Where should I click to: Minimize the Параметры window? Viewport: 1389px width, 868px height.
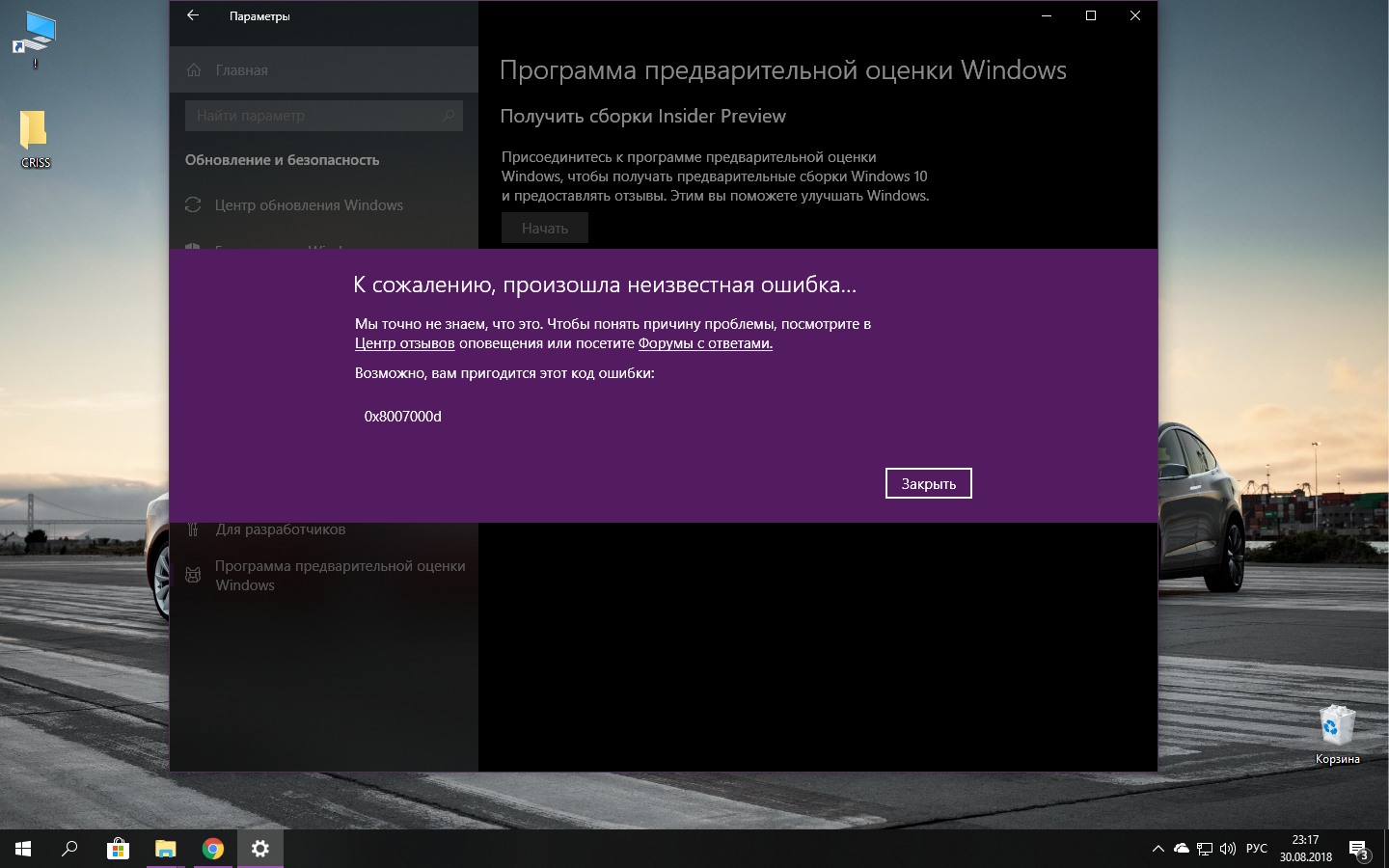(1047, 15)
